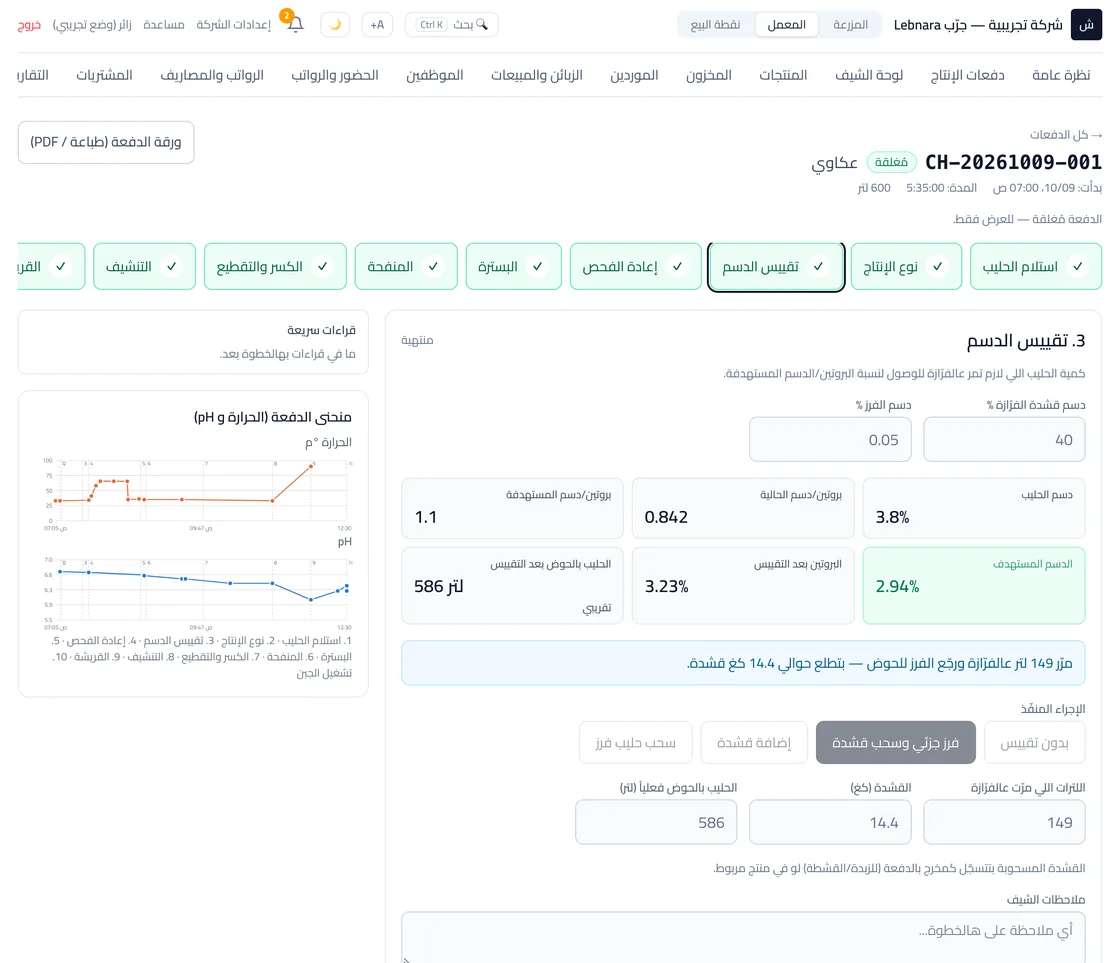Choose the إضافة قشدة action
Image resolution: width=1120 pixels, height=963 pixels.
click(x=754, y=743)
